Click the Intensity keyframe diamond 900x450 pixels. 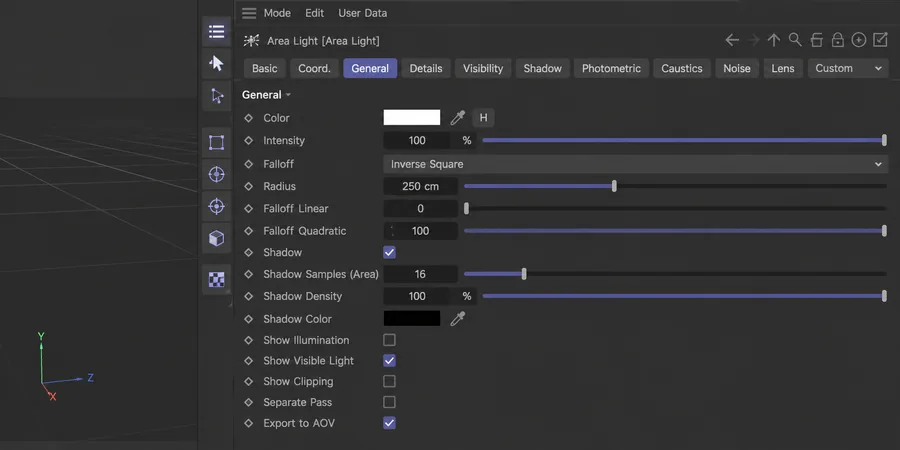[249, 140]
